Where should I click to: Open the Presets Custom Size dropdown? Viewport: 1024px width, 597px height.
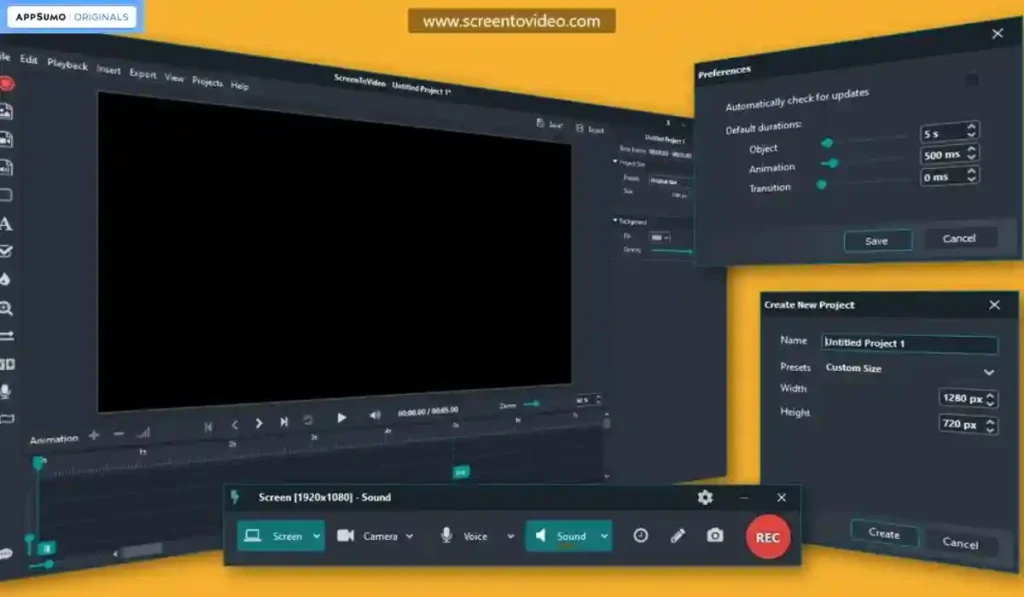pyautogui.click(x=909, y=370)
